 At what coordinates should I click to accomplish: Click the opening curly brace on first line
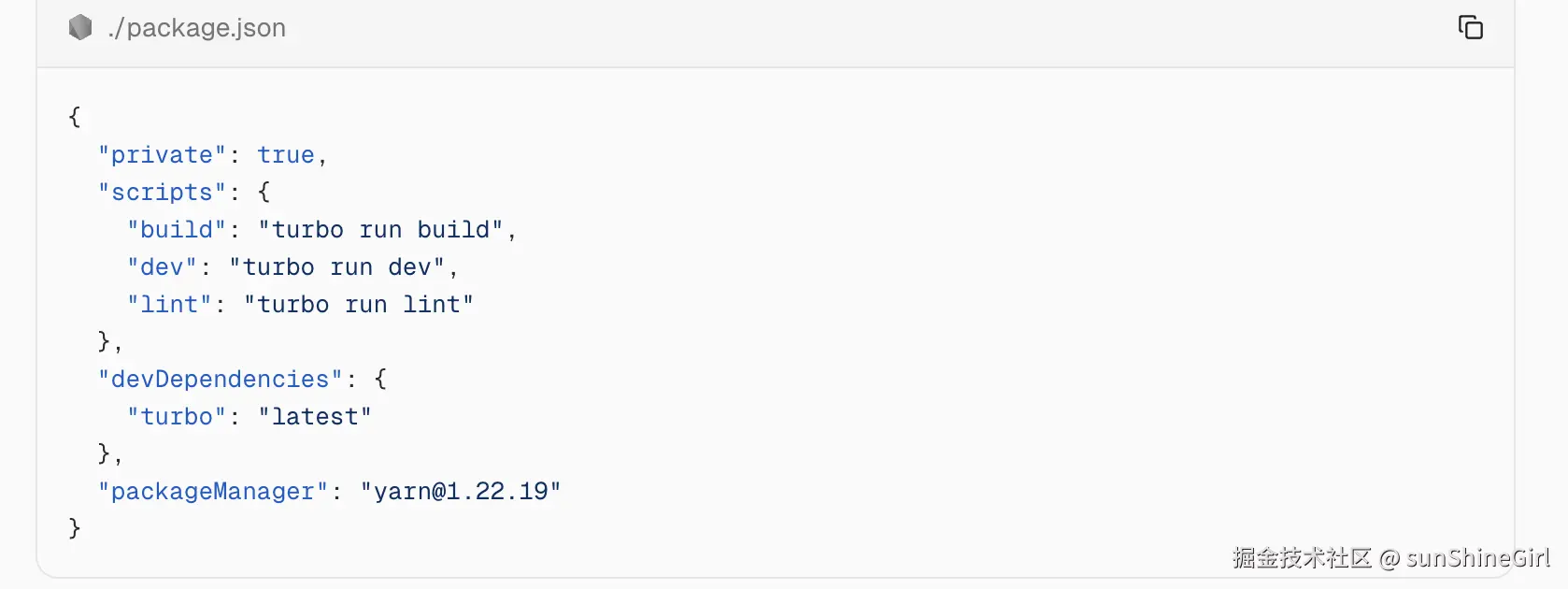[75, 117]
